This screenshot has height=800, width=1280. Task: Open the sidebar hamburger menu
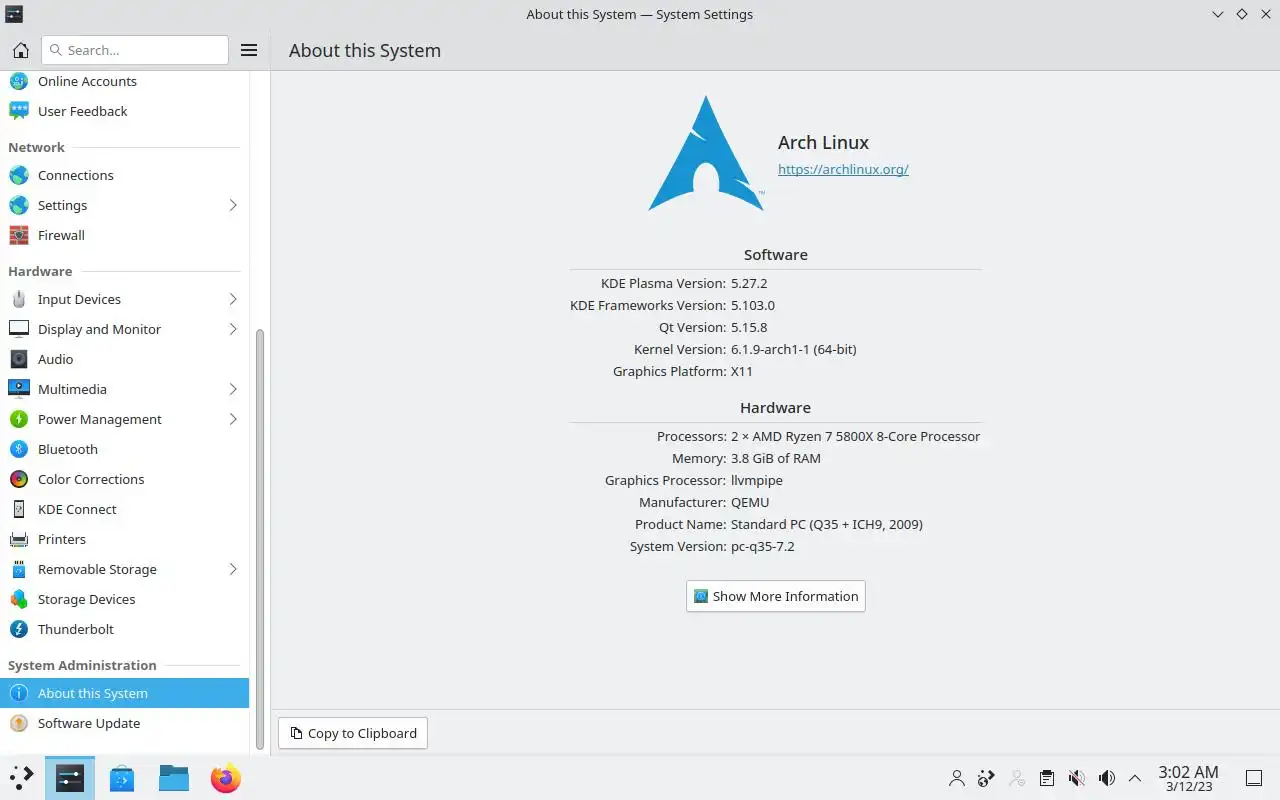pos(250,50)
